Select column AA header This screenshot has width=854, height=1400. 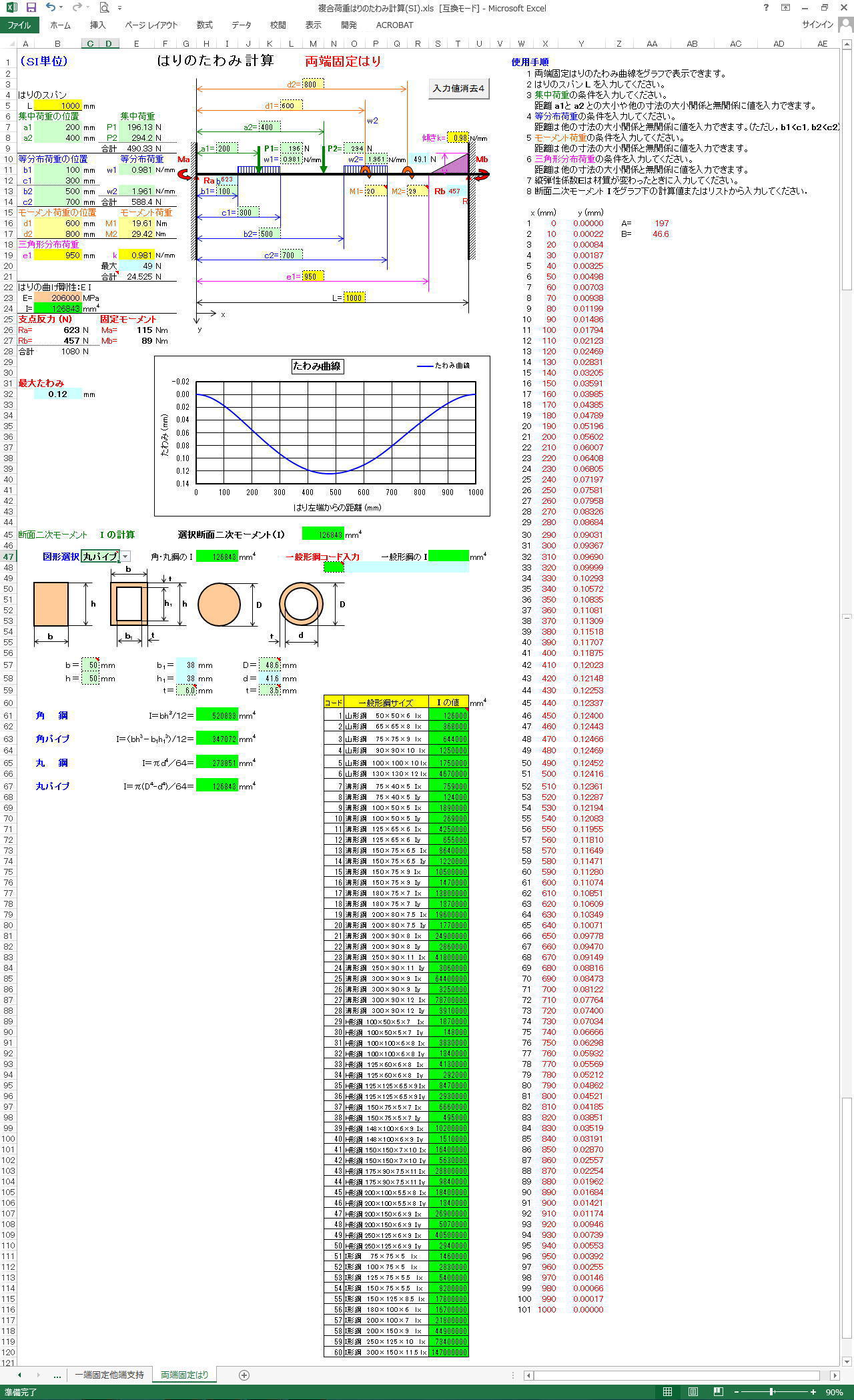tap(652, 43)
